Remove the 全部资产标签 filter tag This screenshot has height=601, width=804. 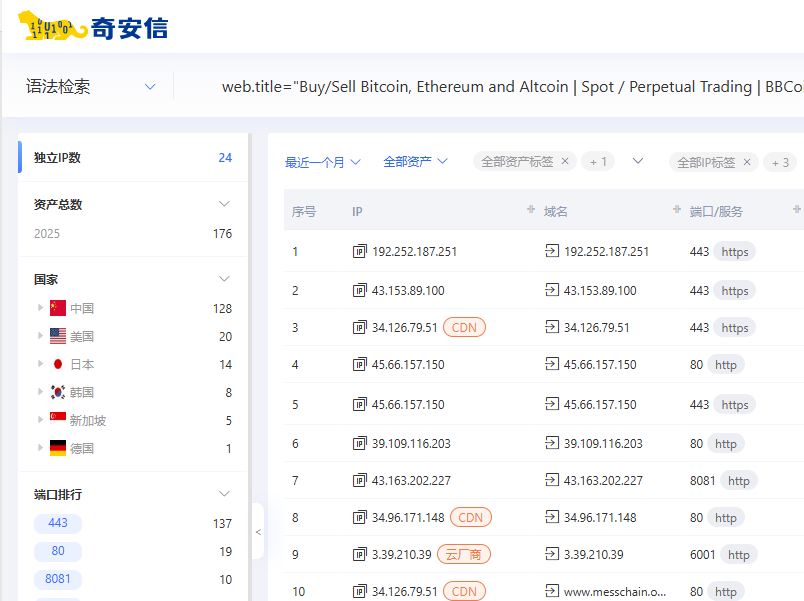pyautogui.click(x=565, y=161)
